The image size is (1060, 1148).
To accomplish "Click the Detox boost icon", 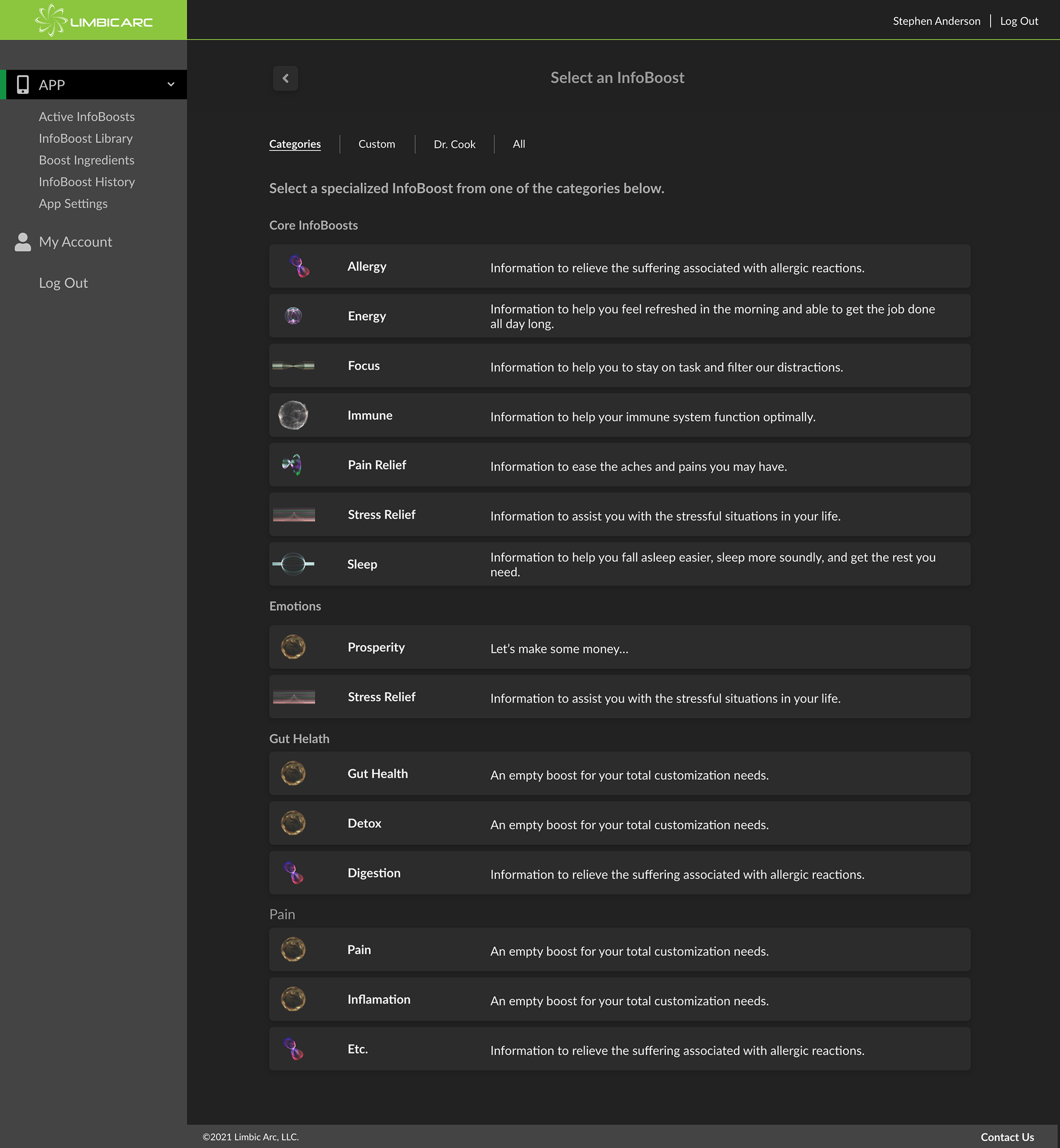I will [293, 823].
